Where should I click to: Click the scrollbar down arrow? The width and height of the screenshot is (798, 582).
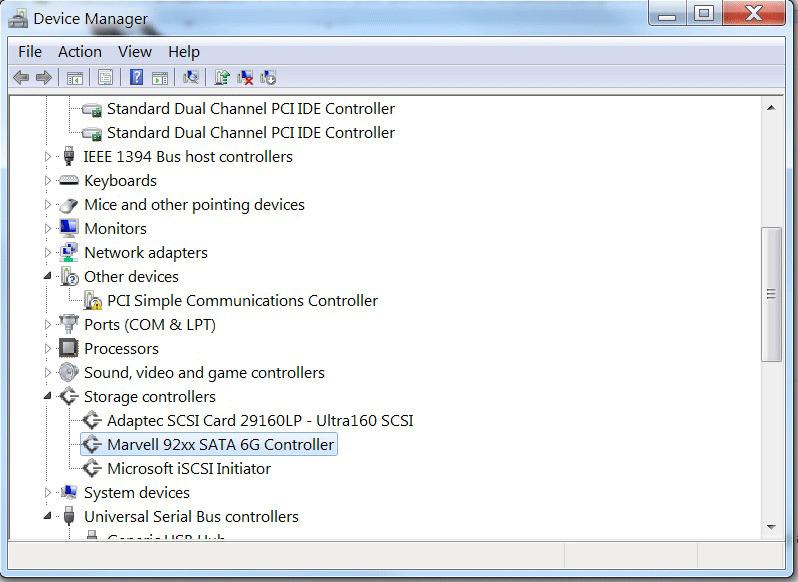click(771, 527)
